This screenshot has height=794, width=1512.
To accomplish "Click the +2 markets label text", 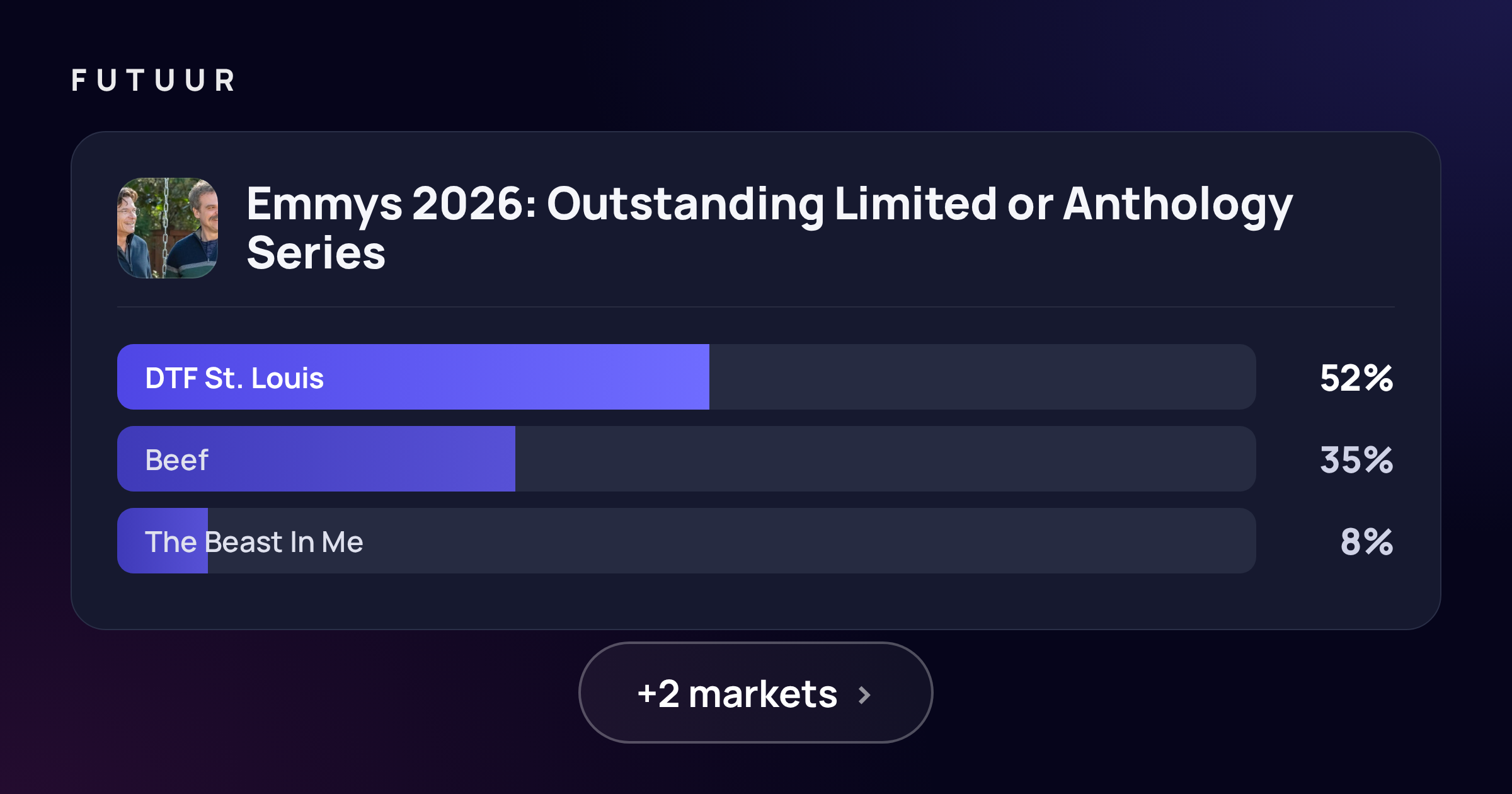I will [737, 694].
